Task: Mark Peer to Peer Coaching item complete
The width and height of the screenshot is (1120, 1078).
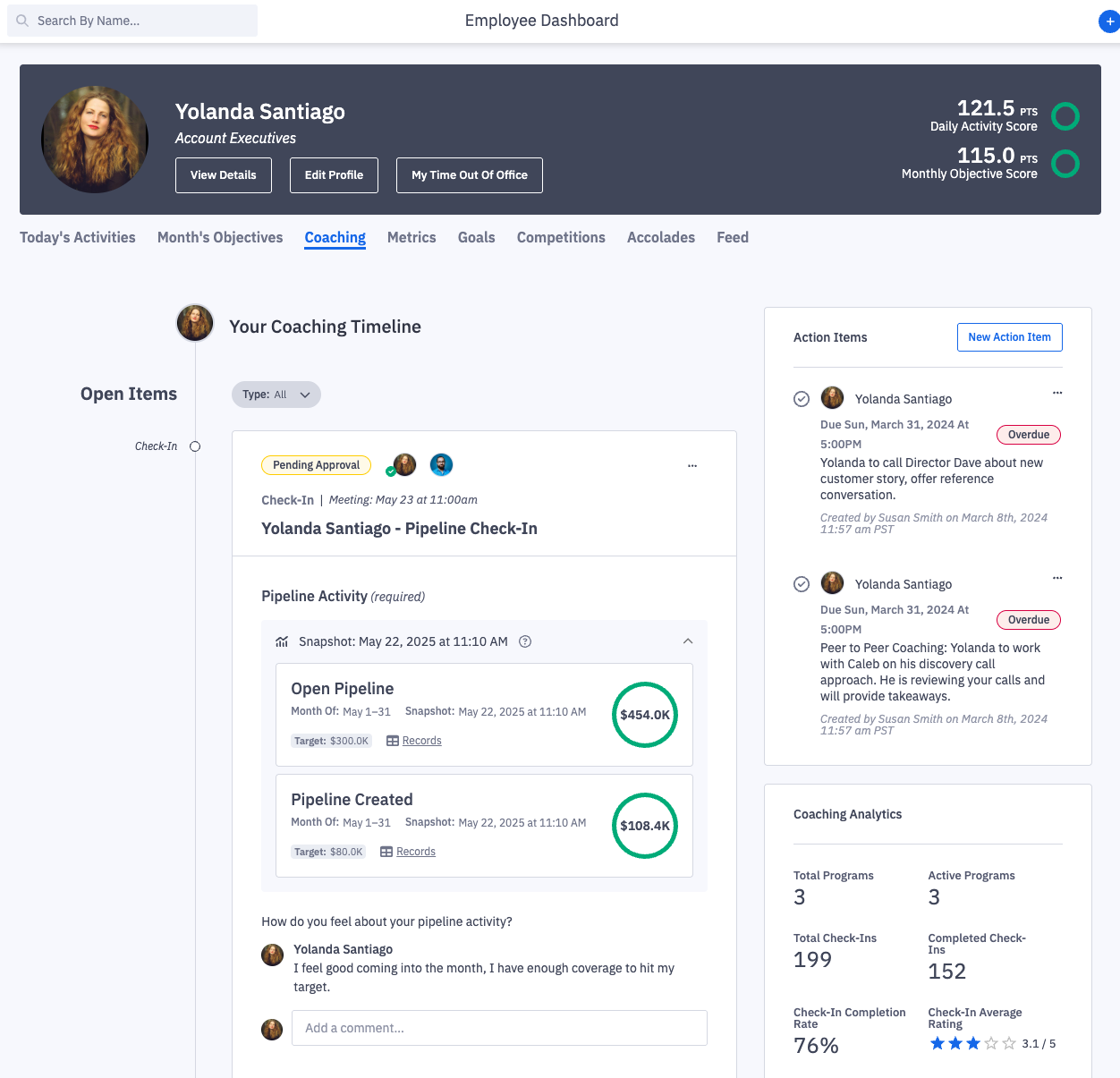Action: [802, 584]
